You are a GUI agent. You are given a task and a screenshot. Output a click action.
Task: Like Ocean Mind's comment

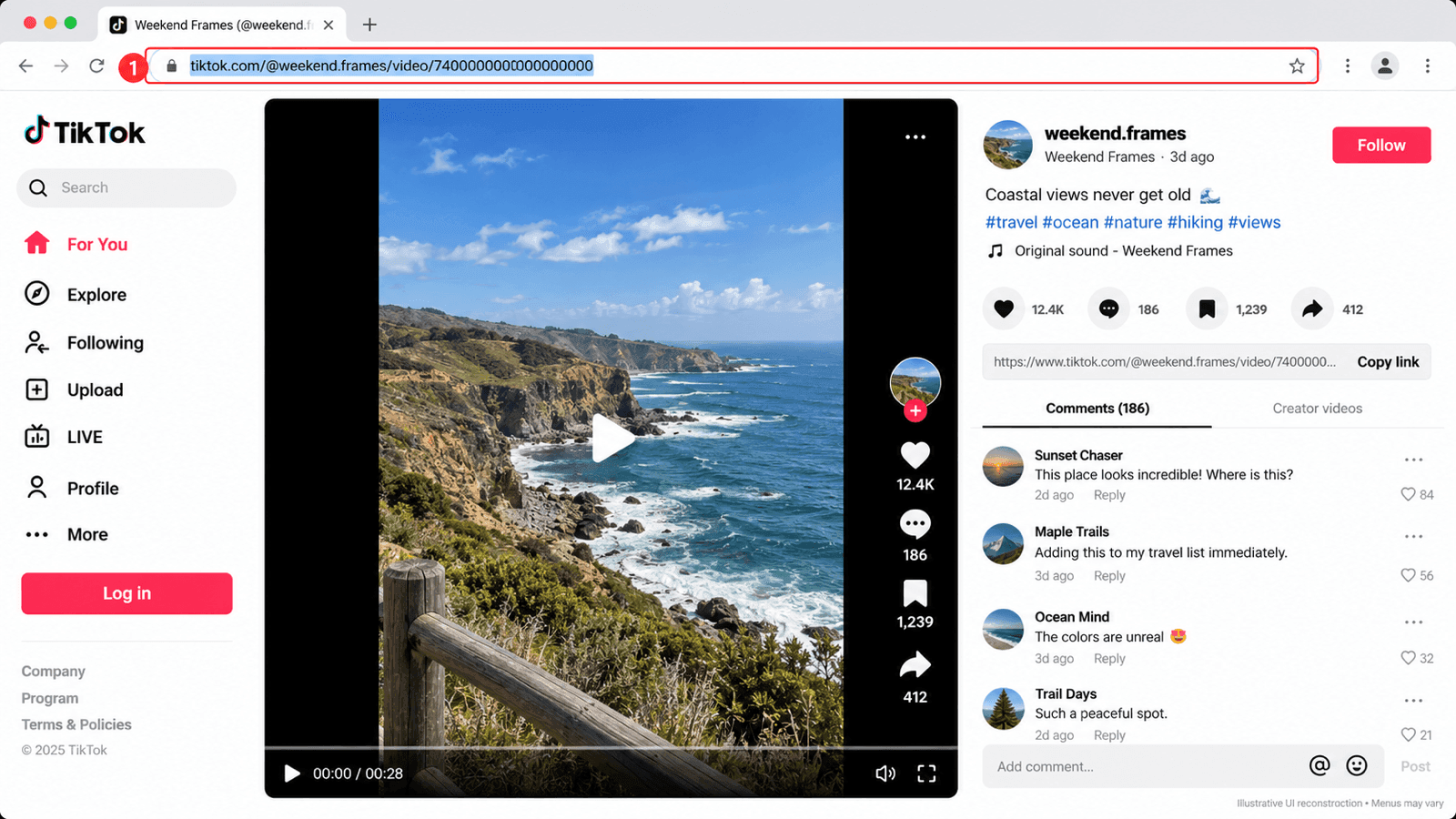point(1408,658)
